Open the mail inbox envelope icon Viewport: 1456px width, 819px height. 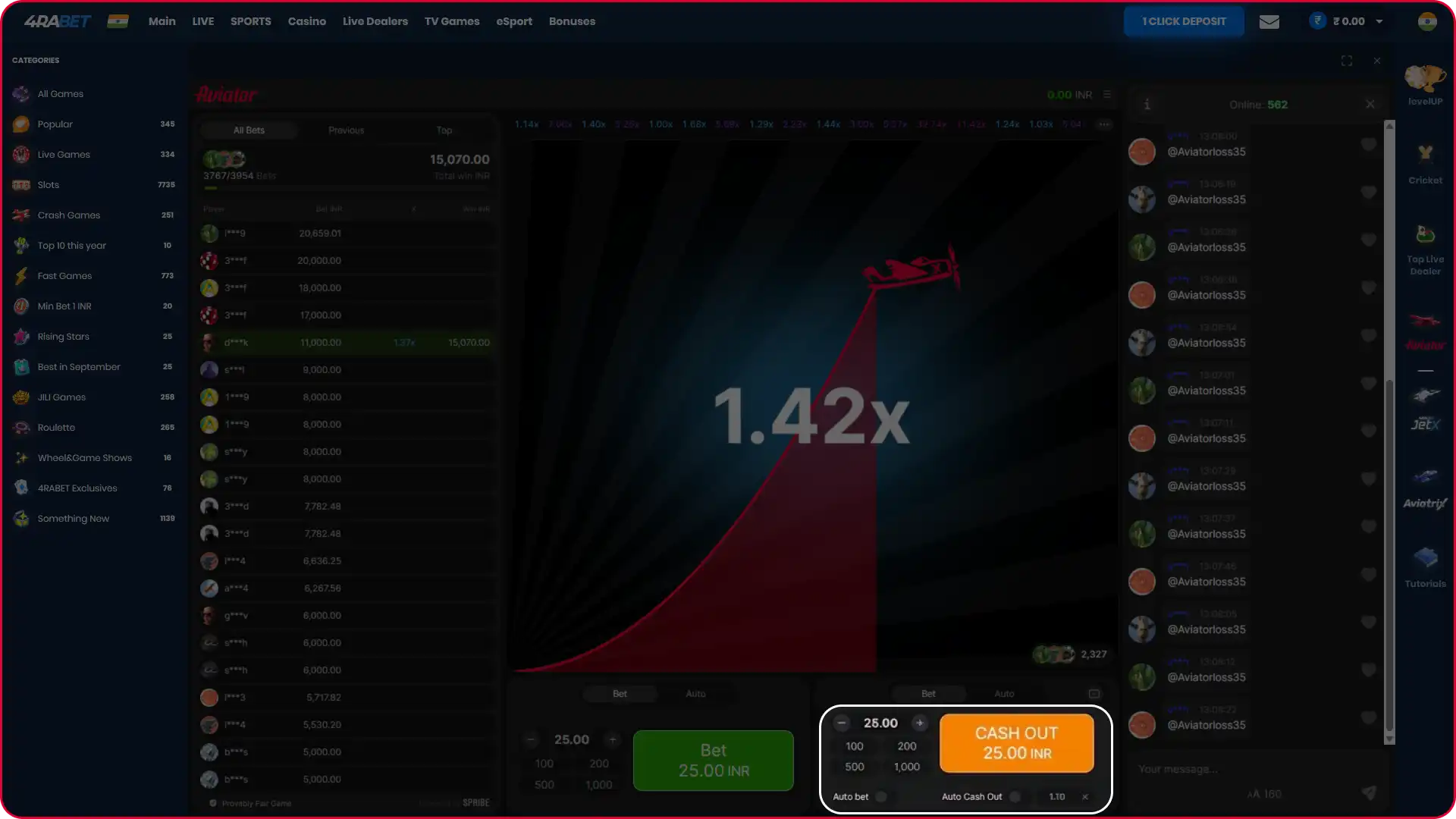click(1269, 22)
